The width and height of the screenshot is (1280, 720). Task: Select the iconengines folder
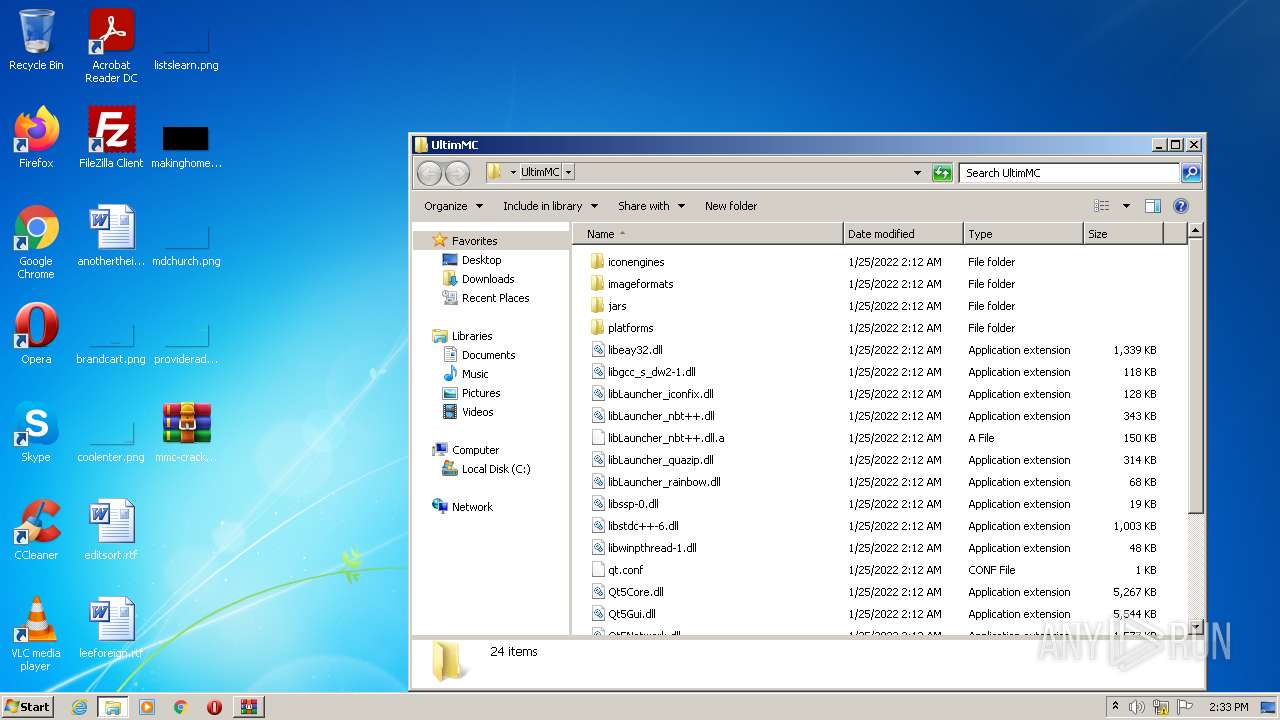pos(636,262)
